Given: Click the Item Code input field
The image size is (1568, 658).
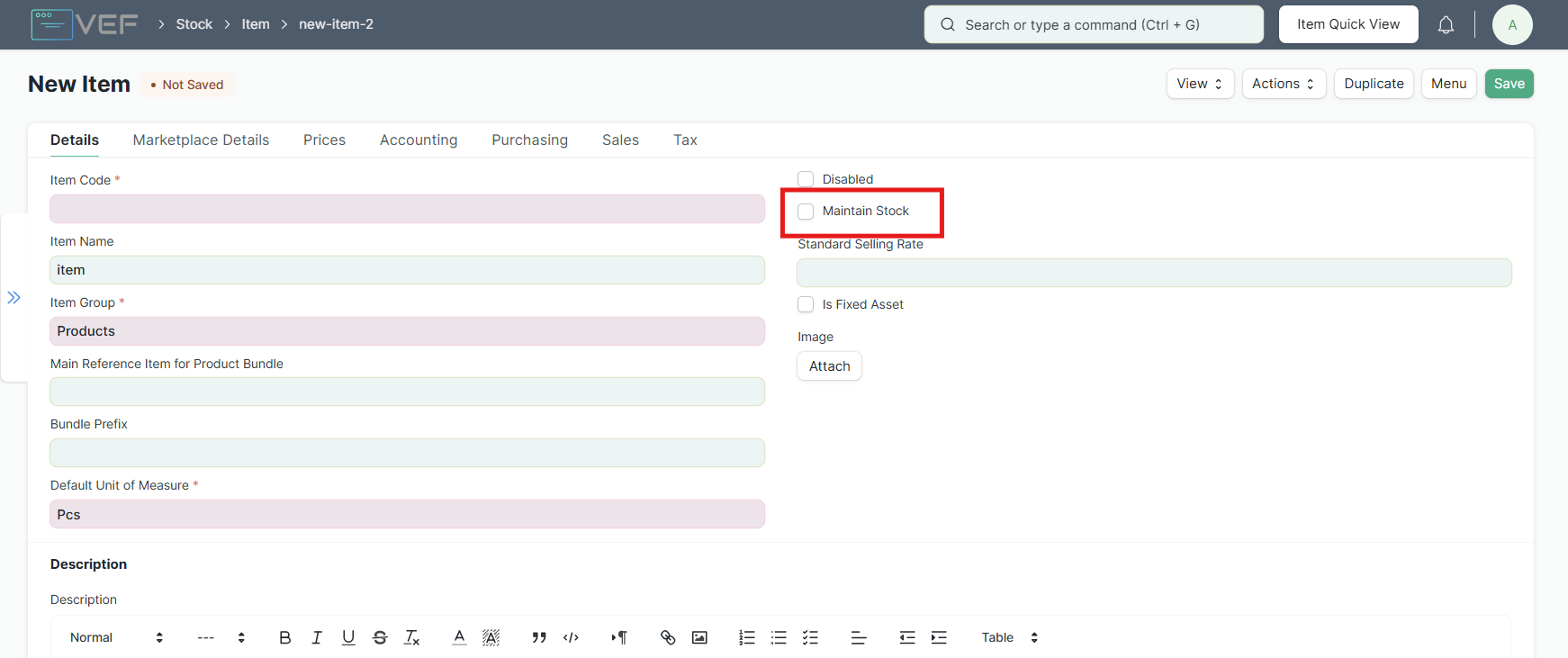Looking at the screenshot, I should click(x=407, y=209).
